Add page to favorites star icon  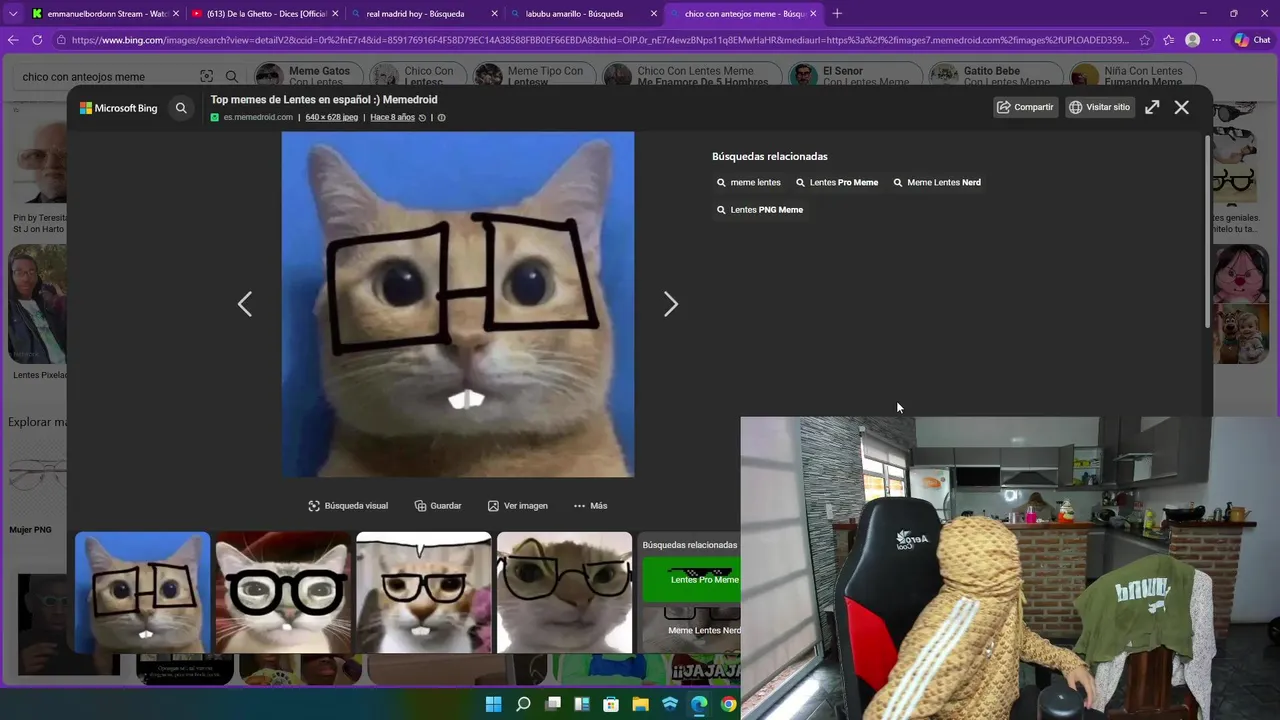[1146, 40]
